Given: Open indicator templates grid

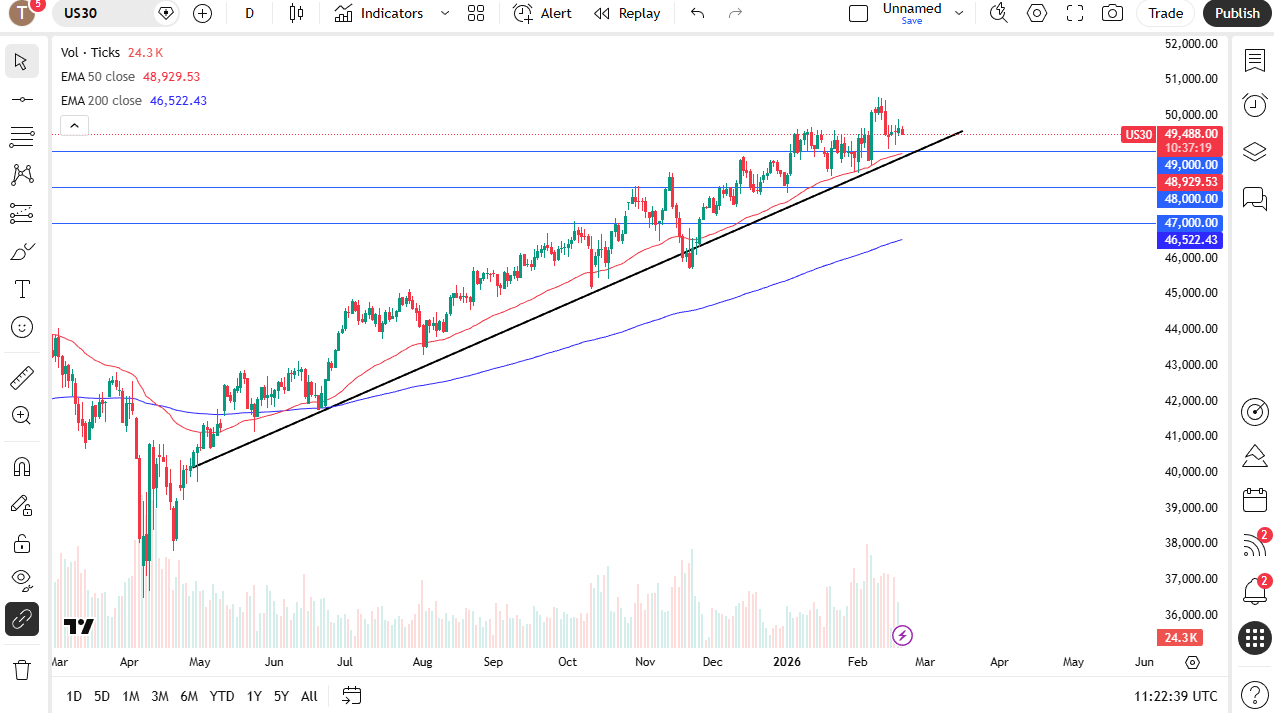Looking at the screenshot, I should tap(476, 13).
